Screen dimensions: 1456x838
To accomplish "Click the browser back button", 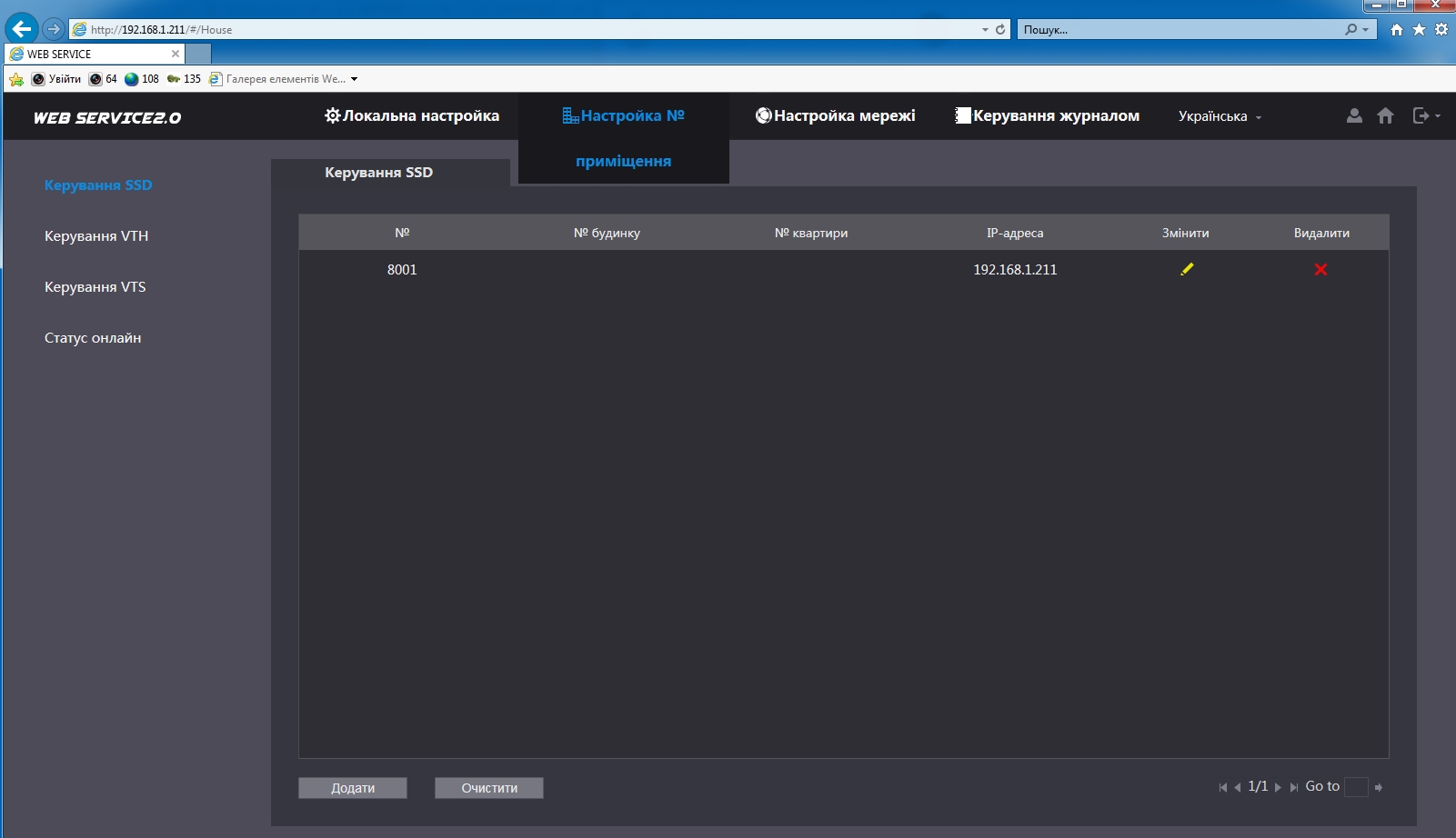I will click(x=21, y=28).
